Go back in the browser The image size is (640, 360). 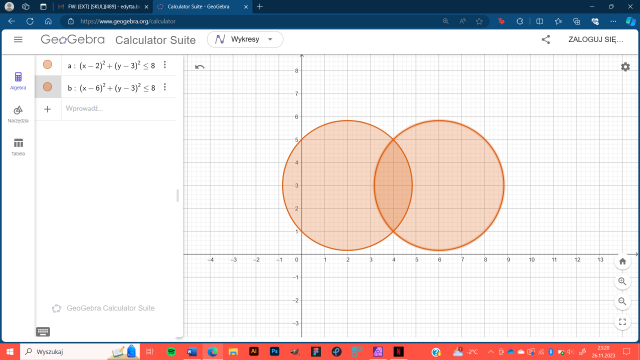11,21
